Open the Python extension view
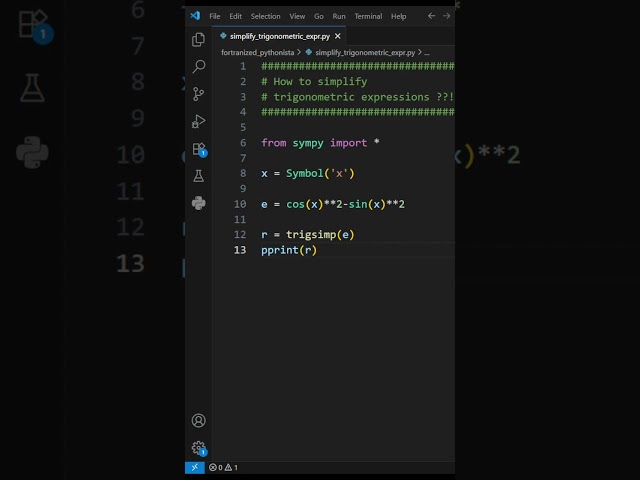The width and height of the screenshot is (640, 480). (198, 203)
